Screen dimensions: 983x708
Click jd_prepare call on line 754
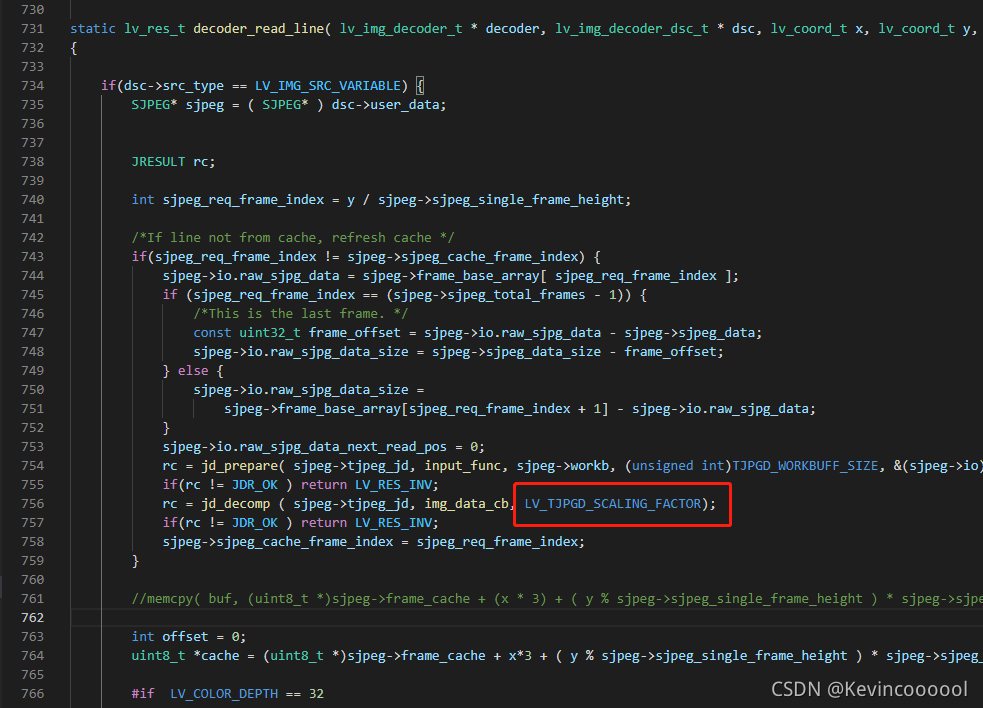[239, 466]
